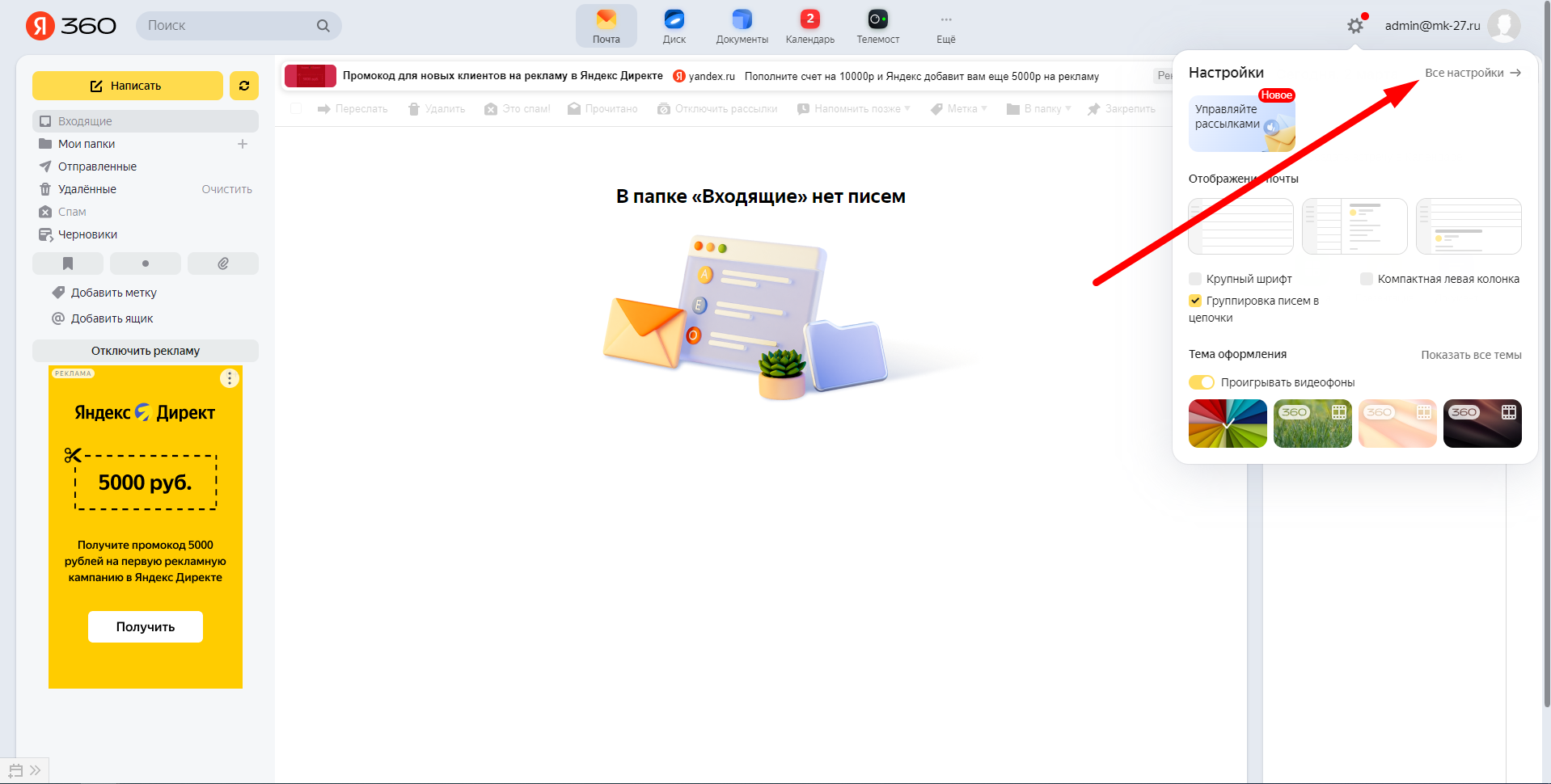Filter by attachments paperclip icon
Viewport: 1551px width, 784px height.
pos(222,263)
